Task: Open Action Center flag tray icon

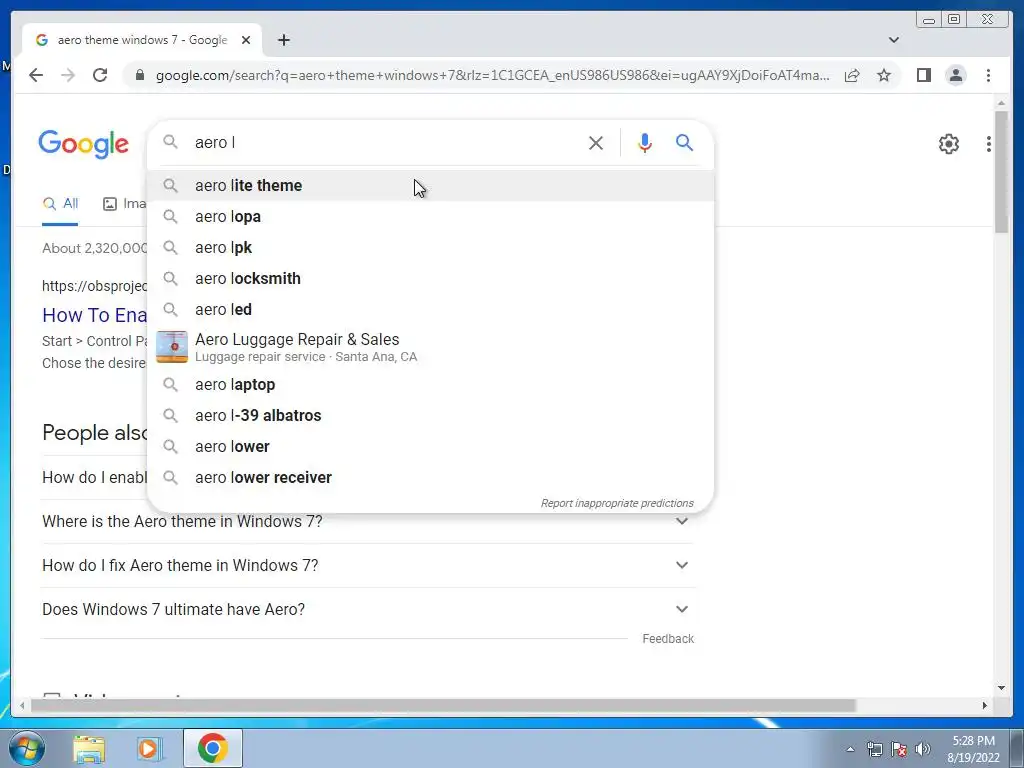Action: tap(899, 749)
